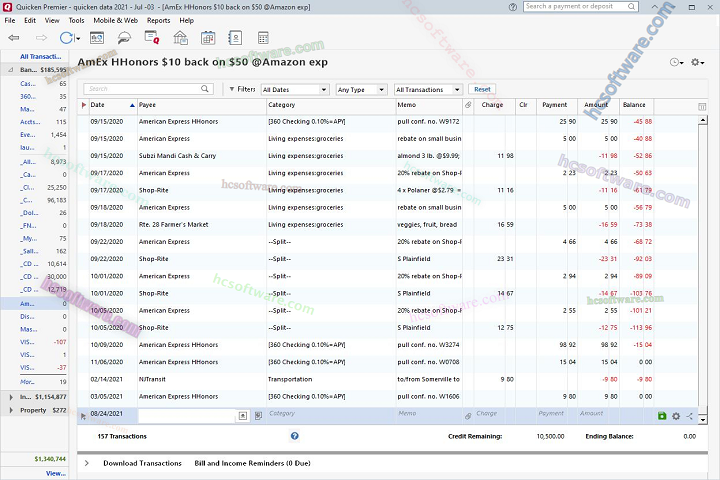Click the Reset filter button

click(482, 89)
